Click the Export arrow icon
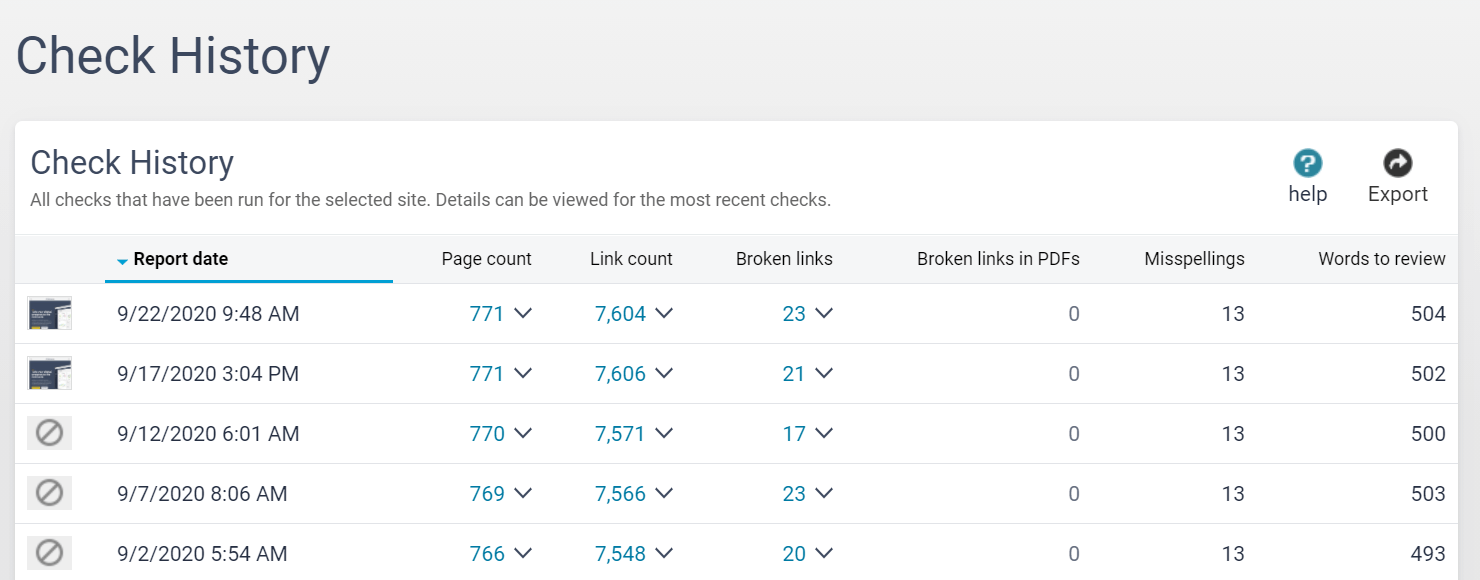 (x=1397, y=163)
